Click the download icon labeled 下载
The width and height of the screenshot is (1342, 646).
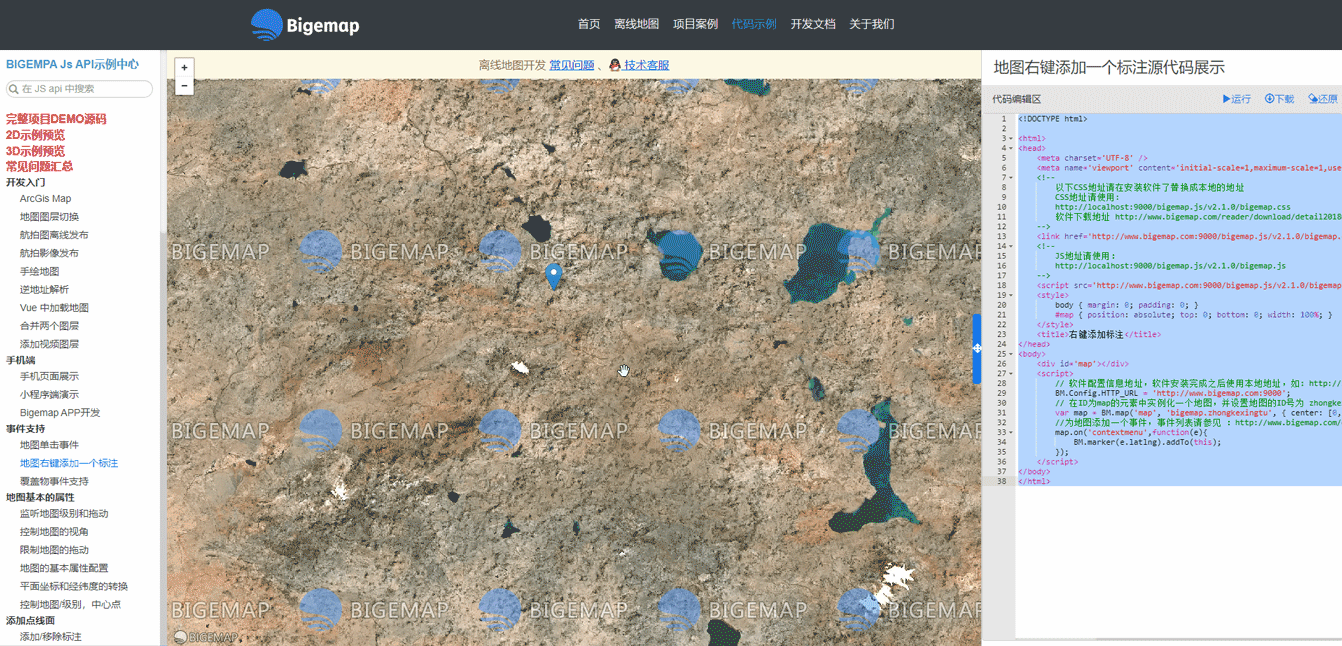(1269, 99)
